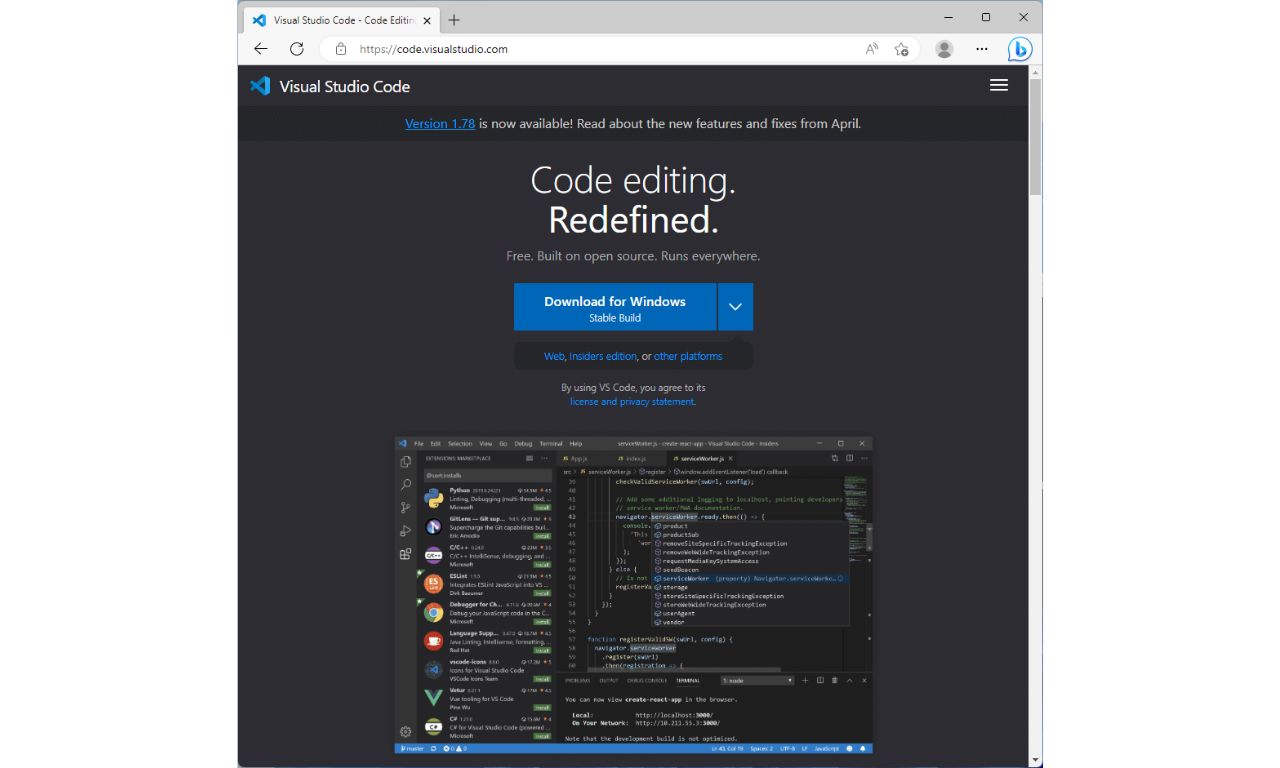View site information via the lock icon
Image resolution: width=1280 pixels, height=768 pixels.
pyautogui.click(x=340, y=49)
